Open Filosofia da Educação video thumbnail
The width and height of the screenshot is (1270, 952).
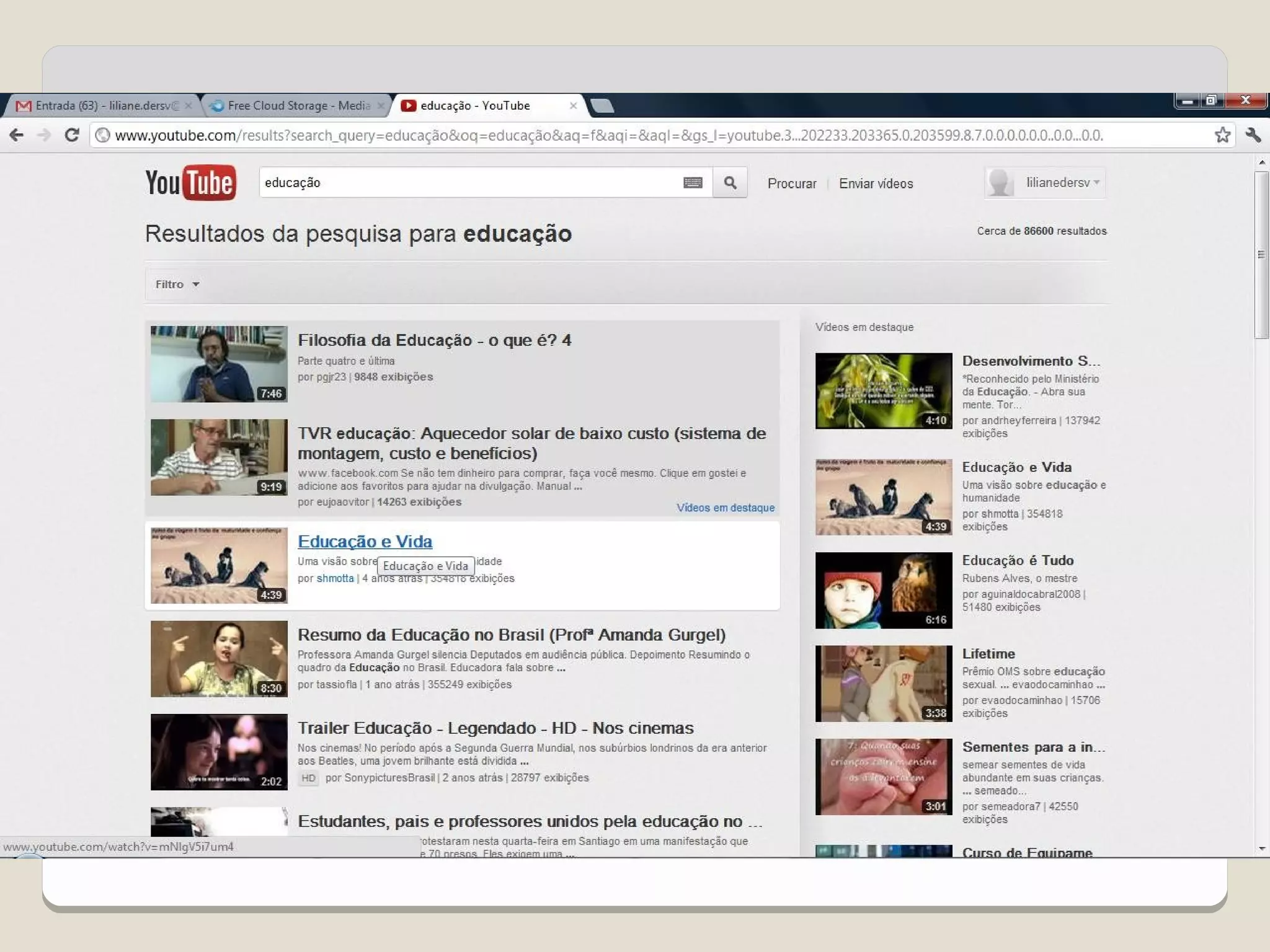click(x=219, y=364)
